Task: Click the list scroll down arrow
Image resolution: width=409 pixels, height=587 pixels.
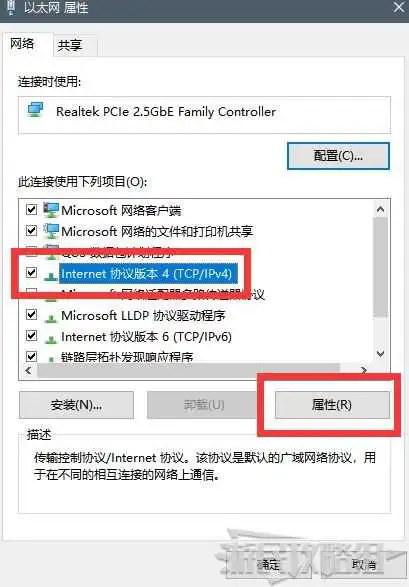Action: tap(381, 353)
